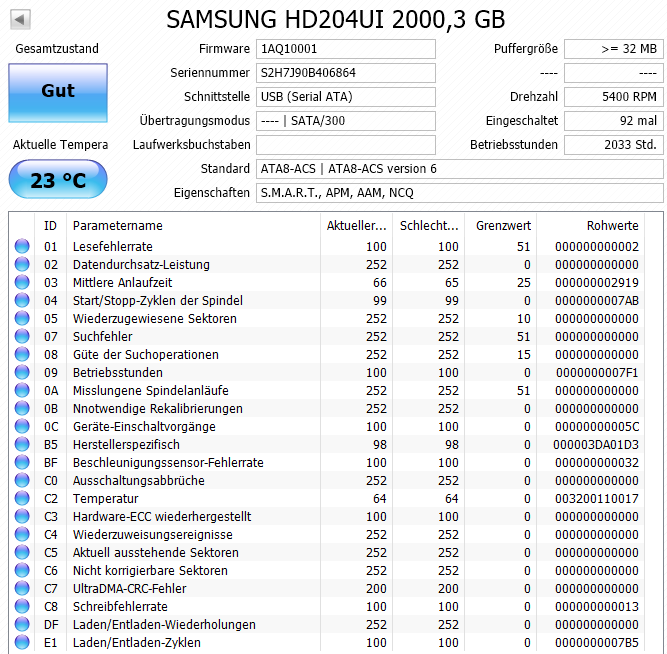Click status orb for ID 09 Betriebsstunden
Screen dimensions: 667x654
click(x=22, y=372)
